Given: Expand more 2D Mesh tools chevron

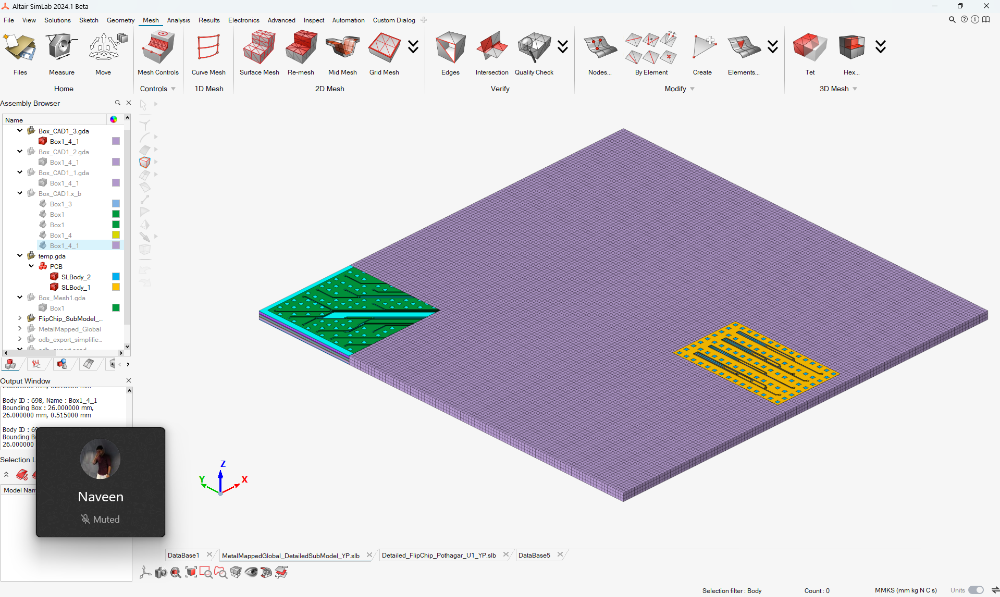Looking at the screenshot, I should 413,47.
